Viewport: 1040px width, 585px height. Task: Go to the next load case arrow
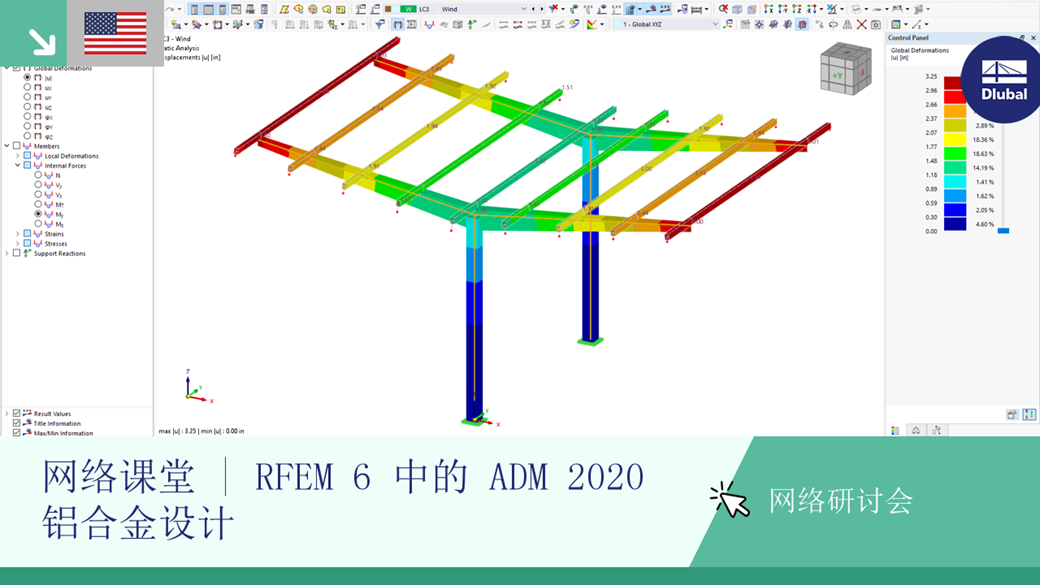(x=541, y=9)
